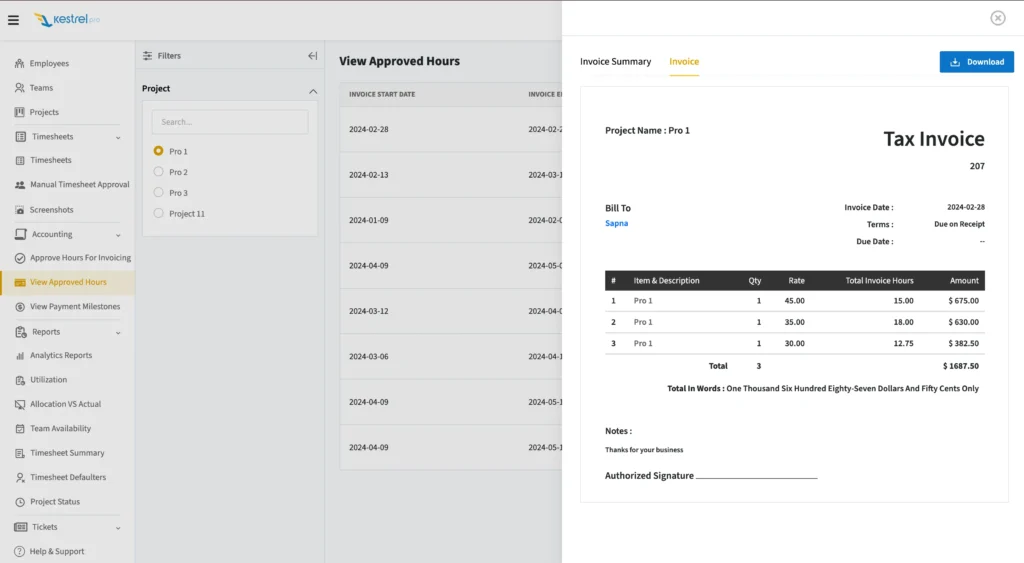Viewport: 1024px width, 563px height.
Task: Click the Invoice Start Date column header
Action: pos(382,94)
